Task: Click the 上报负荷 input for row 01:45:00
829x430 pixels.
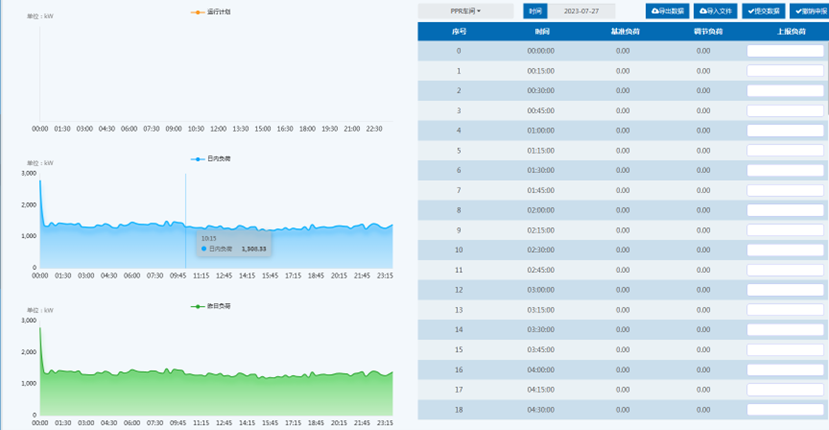Action: coord(785,190)
